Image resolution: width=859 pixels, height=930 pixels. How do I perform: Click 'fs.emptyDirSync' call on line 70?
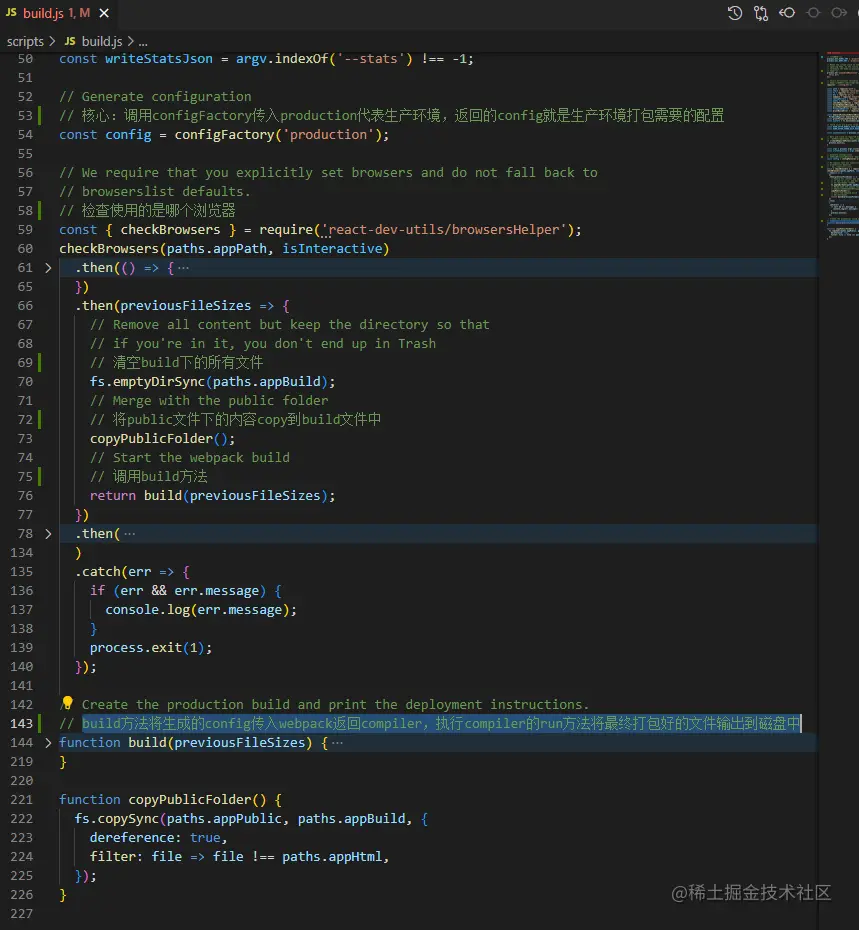tap(147, 381)
